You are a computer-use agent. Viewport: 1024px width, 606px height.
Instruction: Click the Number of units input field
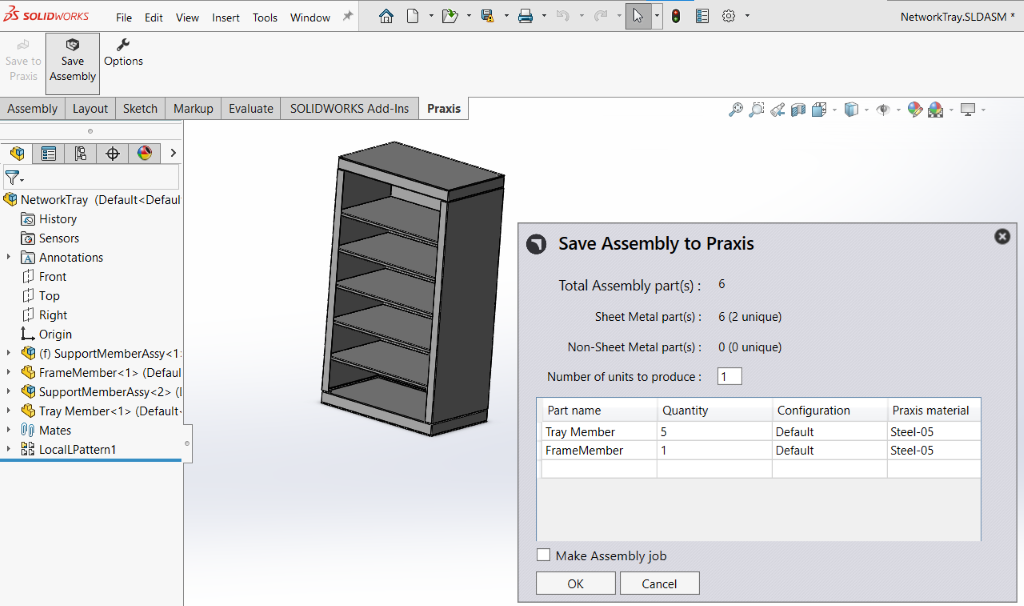(x=729, y=377)
